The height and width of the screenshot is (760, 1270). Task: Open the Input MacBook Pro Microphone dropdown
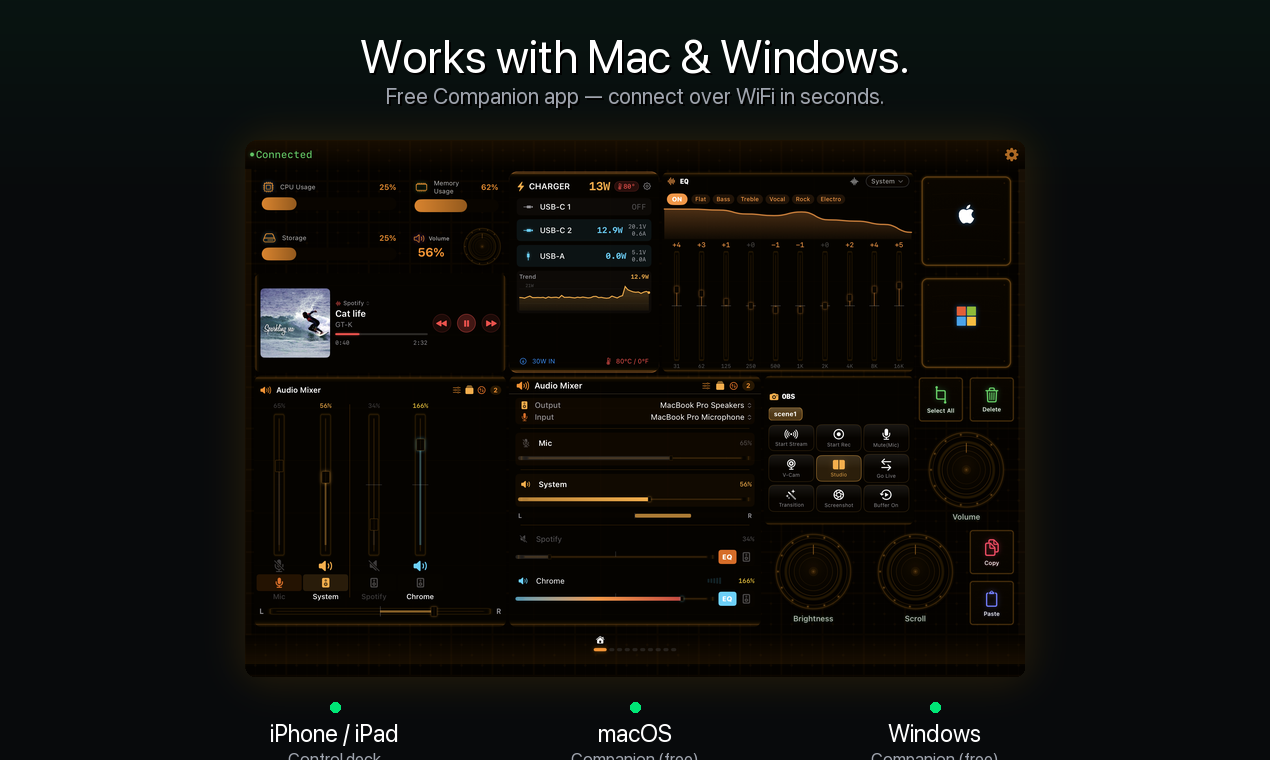[x=701, y=417]
